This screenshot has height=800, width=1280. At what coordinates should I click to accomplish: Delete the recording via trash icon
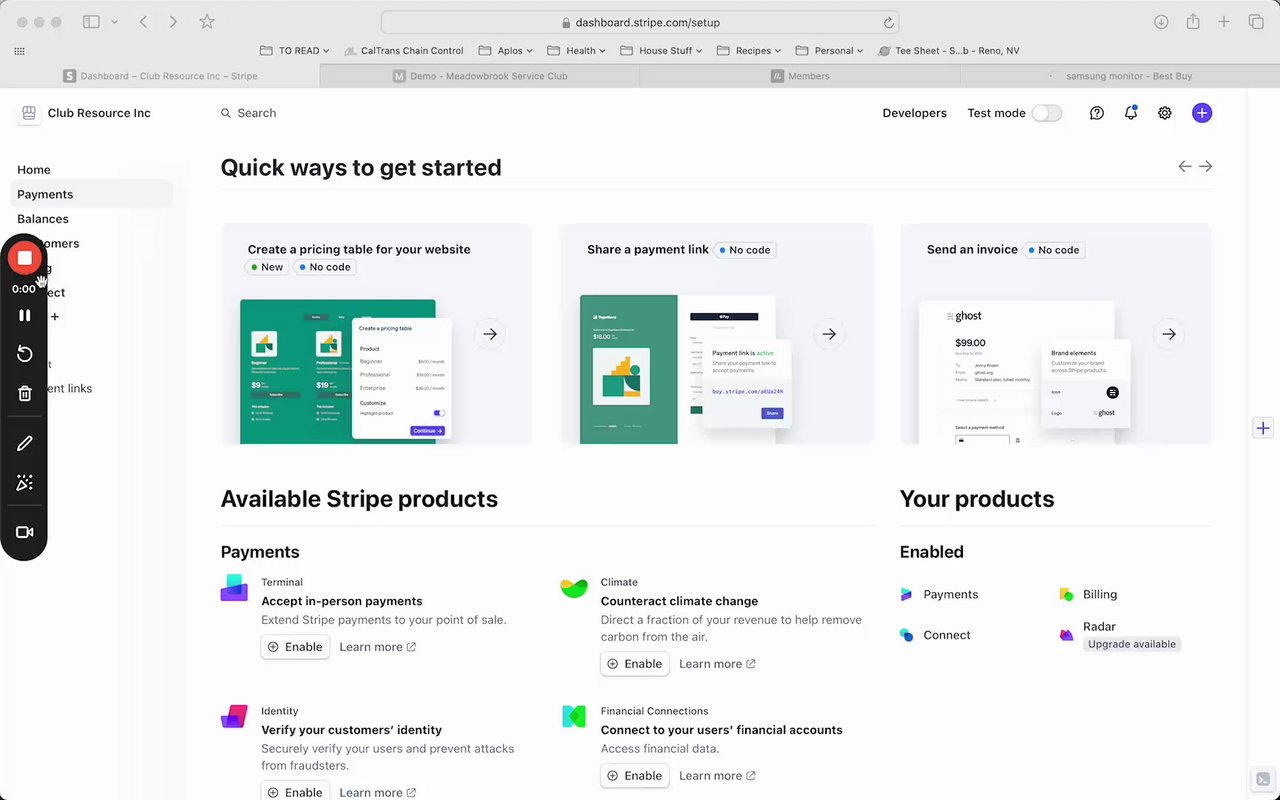(x=25, y=393)
